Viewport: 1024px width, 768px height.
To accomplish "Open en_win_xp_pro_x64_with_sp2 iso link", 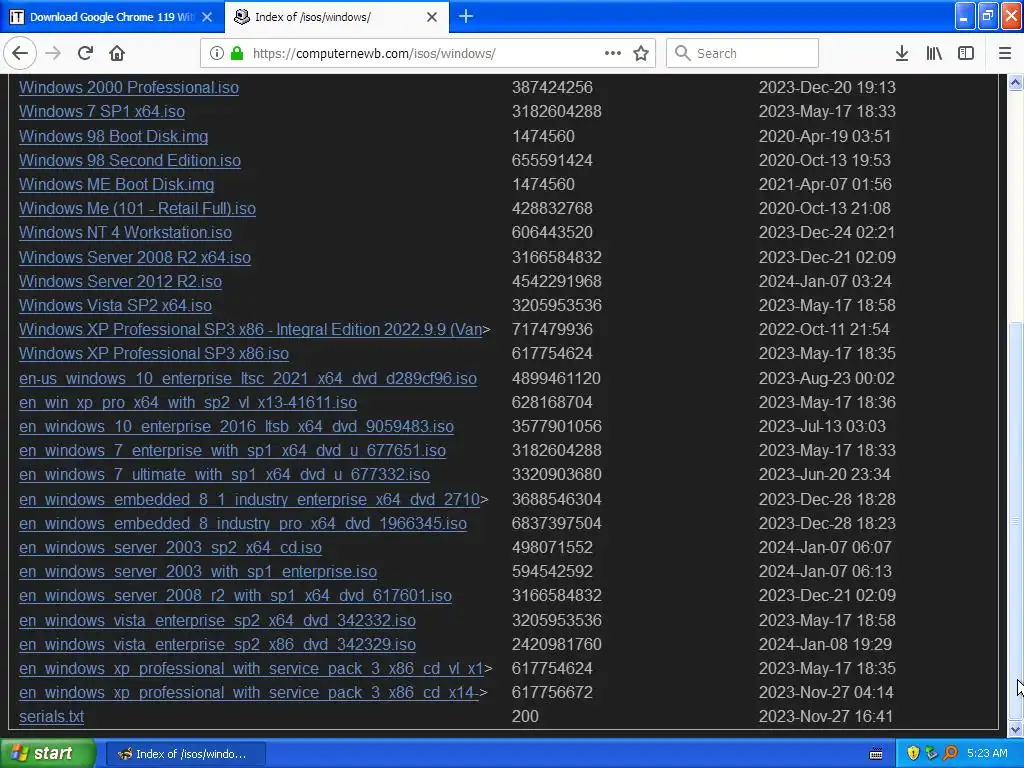I will [x=188, y=403].
